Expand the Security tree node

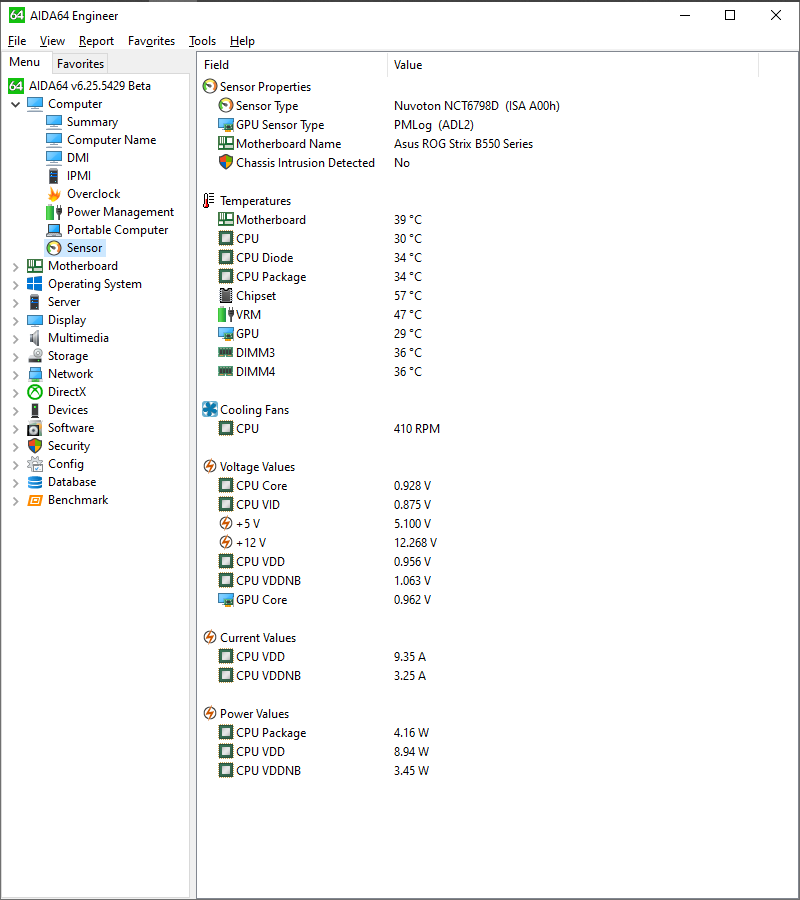click(x=15, y=447)
